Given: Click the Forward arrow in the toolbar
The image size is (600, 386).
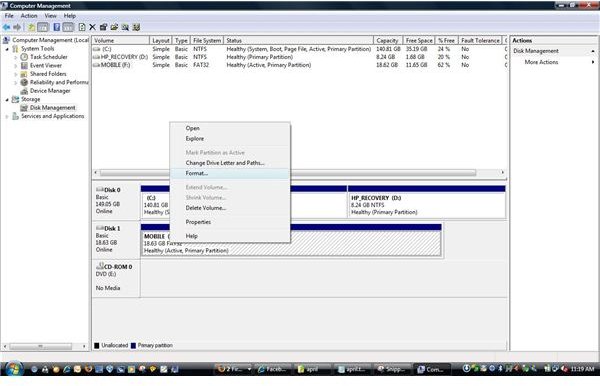Looking at the screenshot, I should coord(17,27).
